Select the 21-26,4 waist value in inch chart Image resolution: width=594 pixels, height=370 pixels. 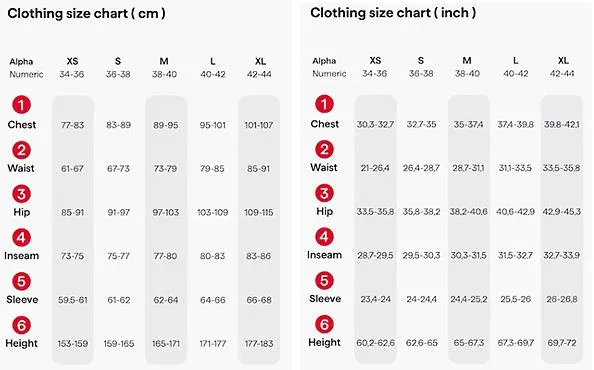375,168
